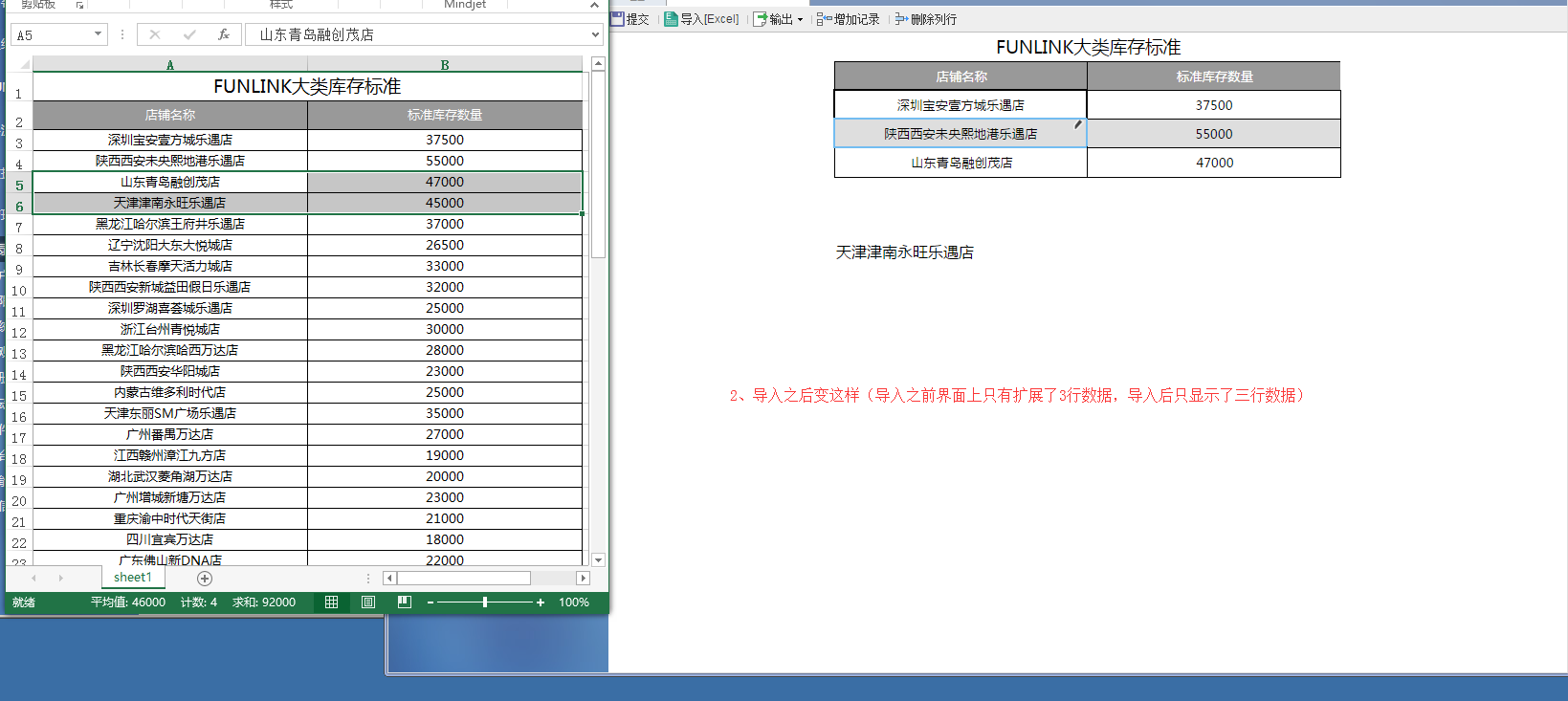This screenshot has height=701, width=1568.
Task: Click report cell 山东青岛融创茂店
Action: point(961,163)
